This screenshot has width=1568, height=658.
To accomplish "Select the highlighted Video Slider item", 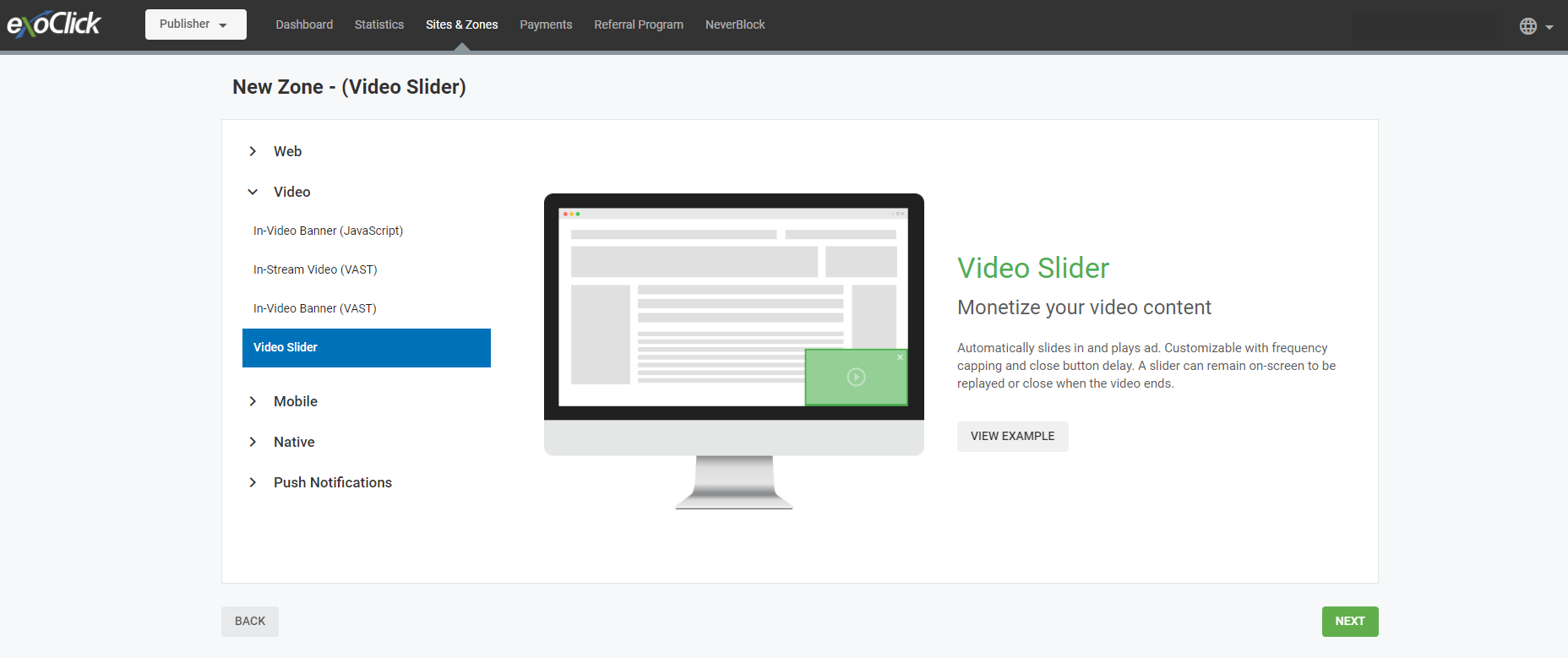I will pyautogui.click(x=367, y=348).
